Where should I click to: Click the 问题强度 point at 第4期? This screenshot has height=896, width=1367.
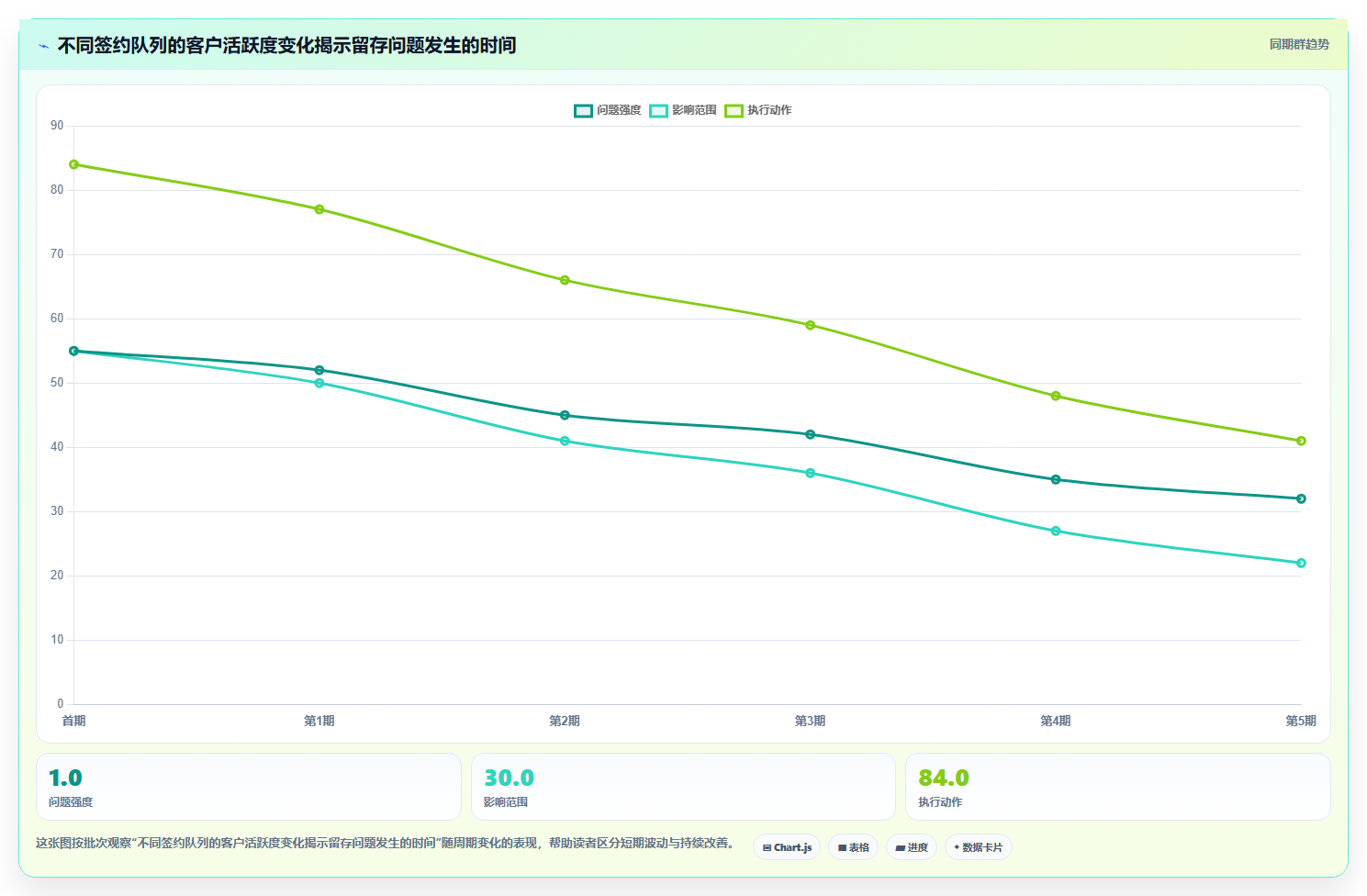point(1056,479)
